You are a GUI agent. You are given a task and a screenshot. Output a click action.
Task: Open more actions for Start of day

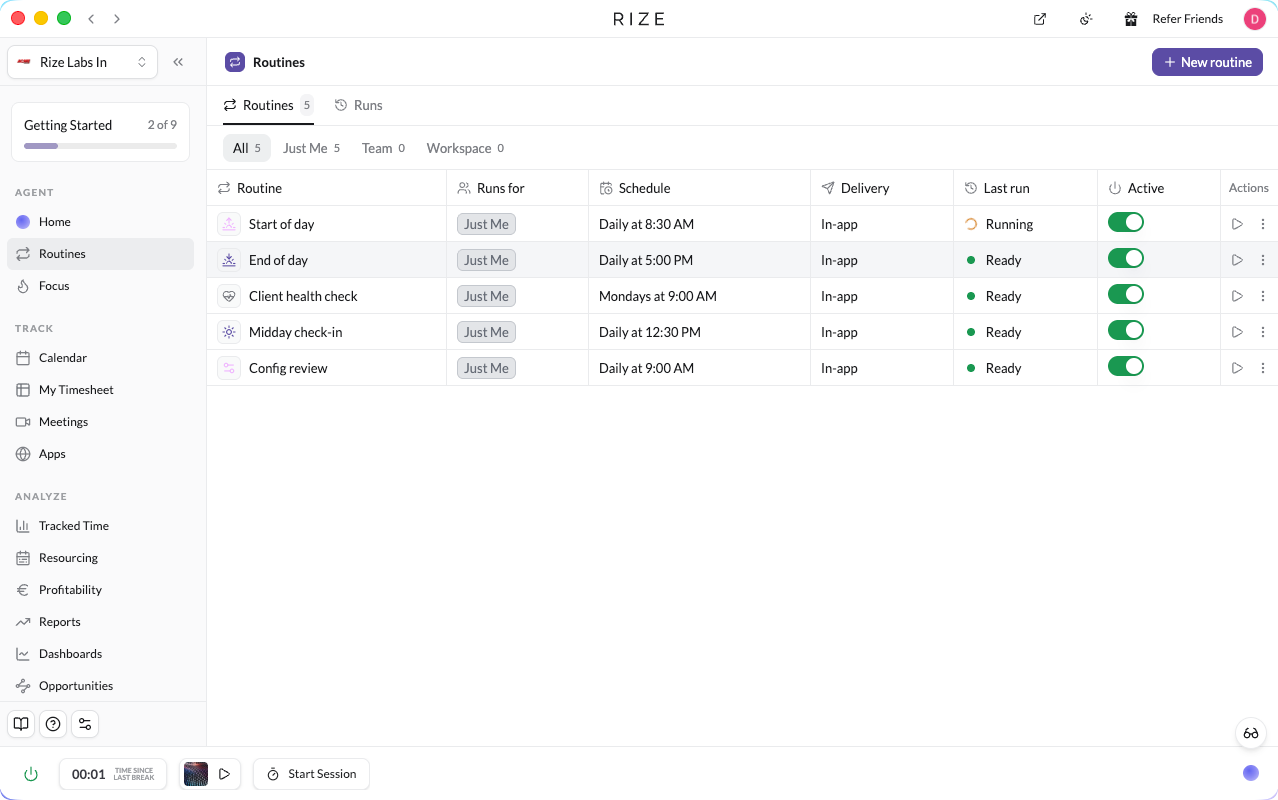(x=1263, y=224)
